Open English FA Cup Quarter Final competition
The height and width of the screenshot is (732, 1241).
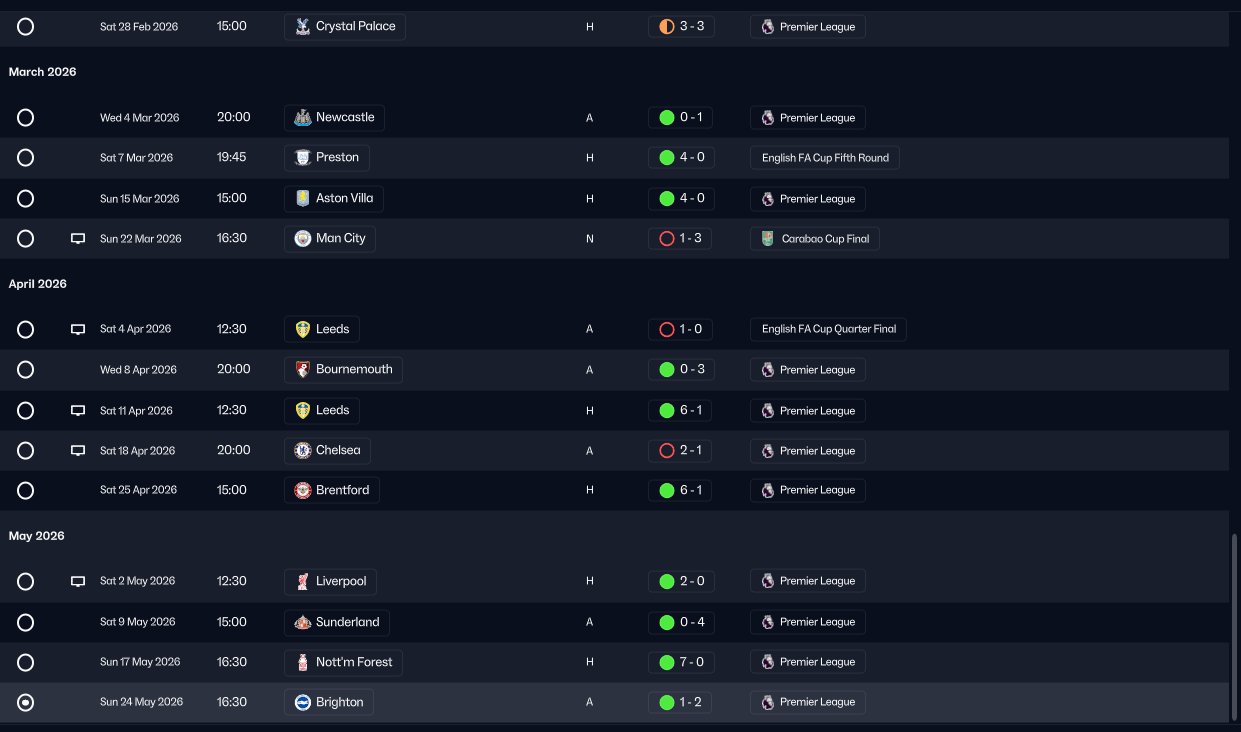click(828, 329)
